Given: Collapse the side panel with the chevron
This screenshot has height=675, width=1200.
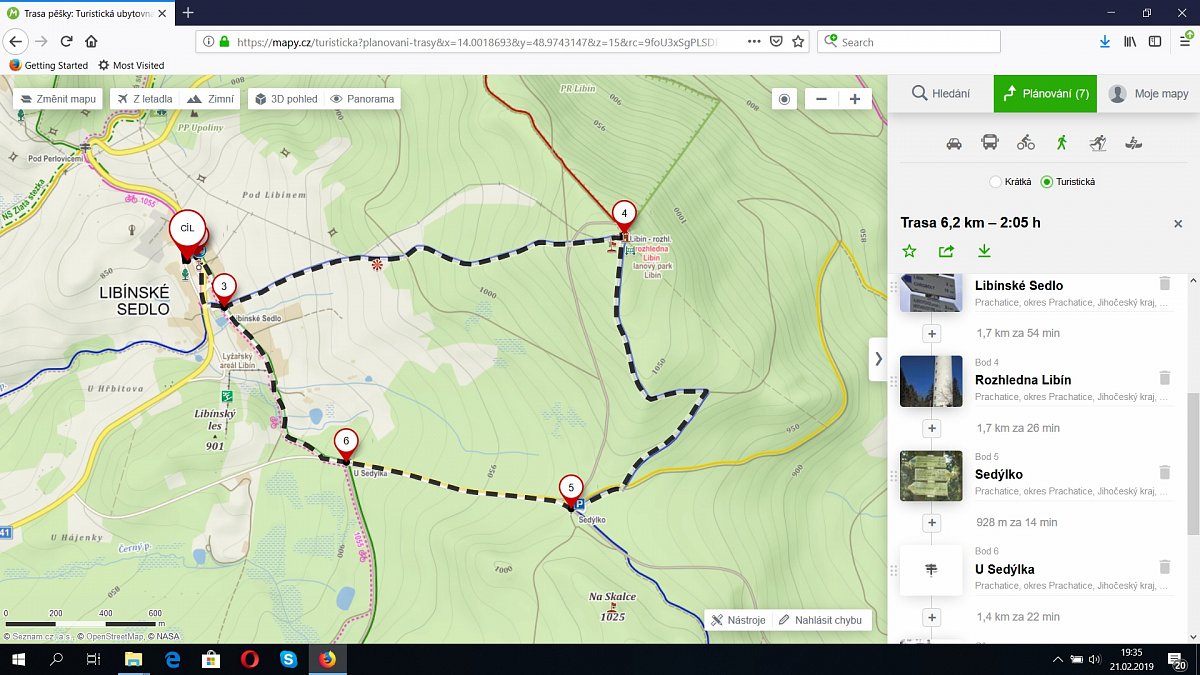Looking at the screenshot, I should click(878, 358).
